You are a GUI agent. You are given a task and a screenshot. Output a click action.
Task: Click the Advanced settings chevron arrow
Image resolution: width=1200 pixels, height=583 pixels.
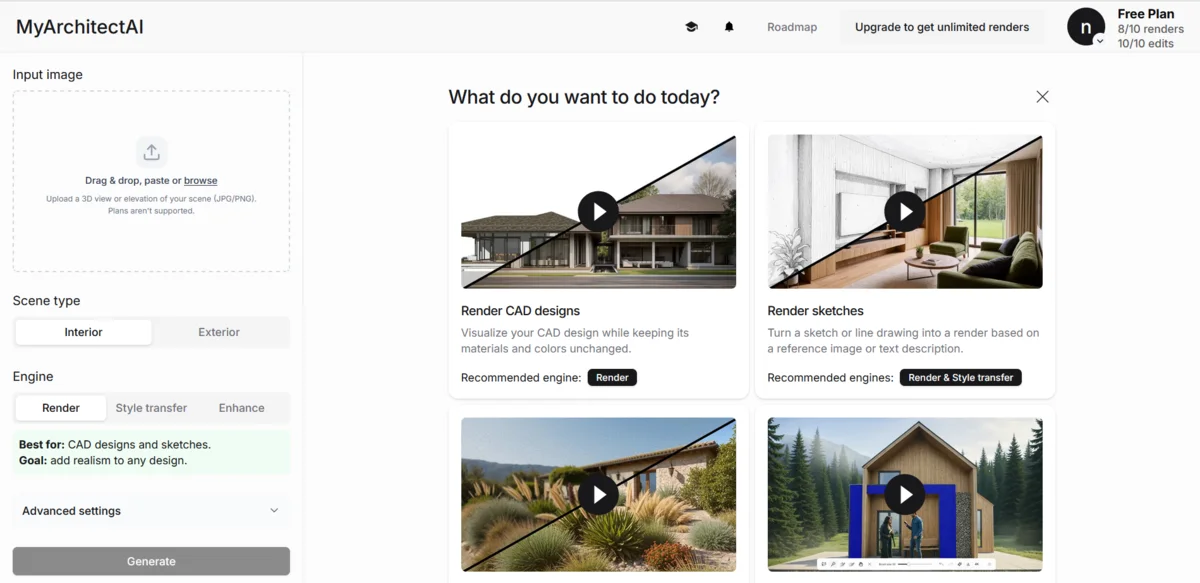click(x=274, y=511)
